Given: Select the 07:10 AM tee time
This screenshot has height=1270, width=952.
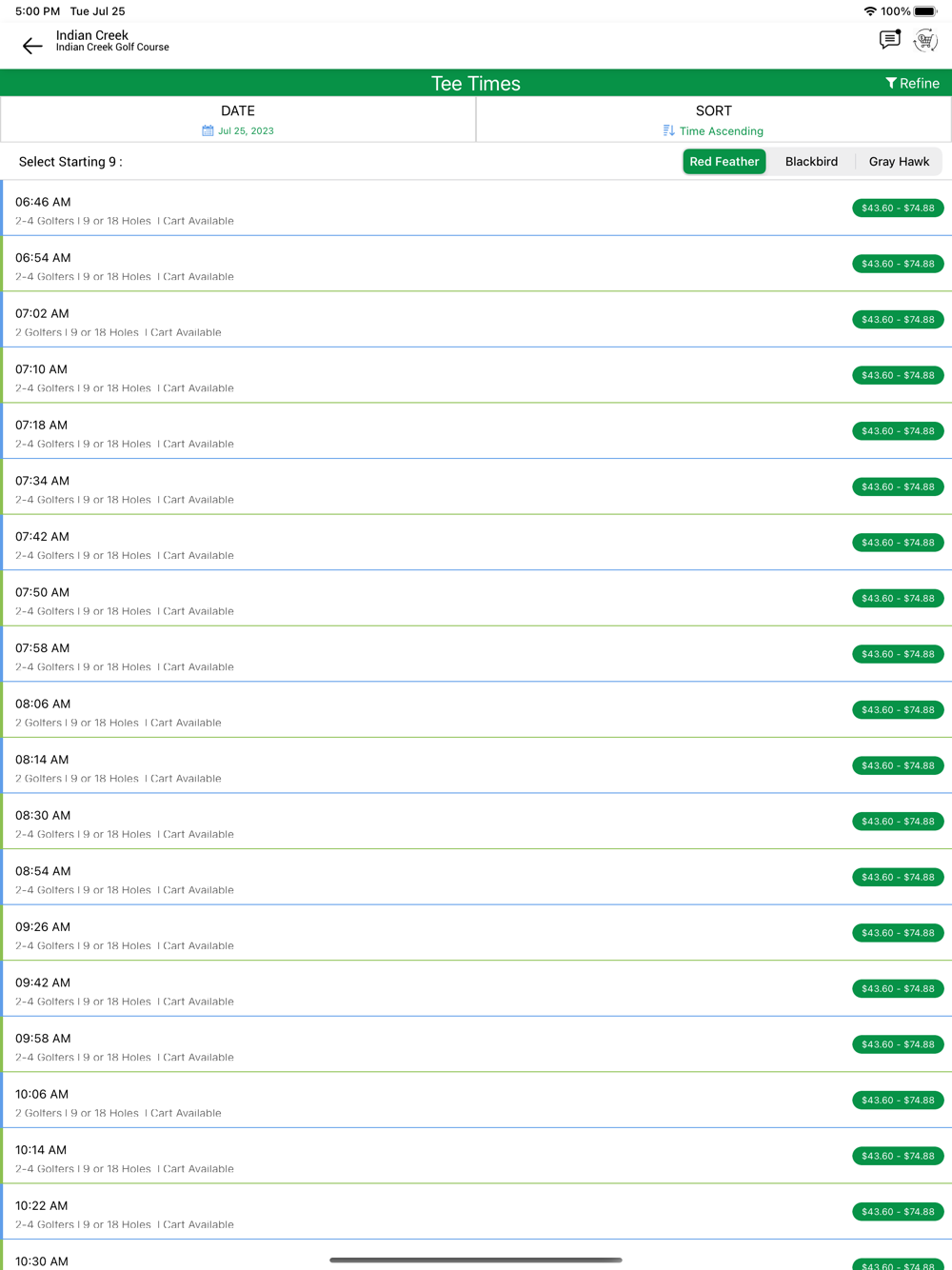Looking at the screenshot, I should click(x=476, y=375).
